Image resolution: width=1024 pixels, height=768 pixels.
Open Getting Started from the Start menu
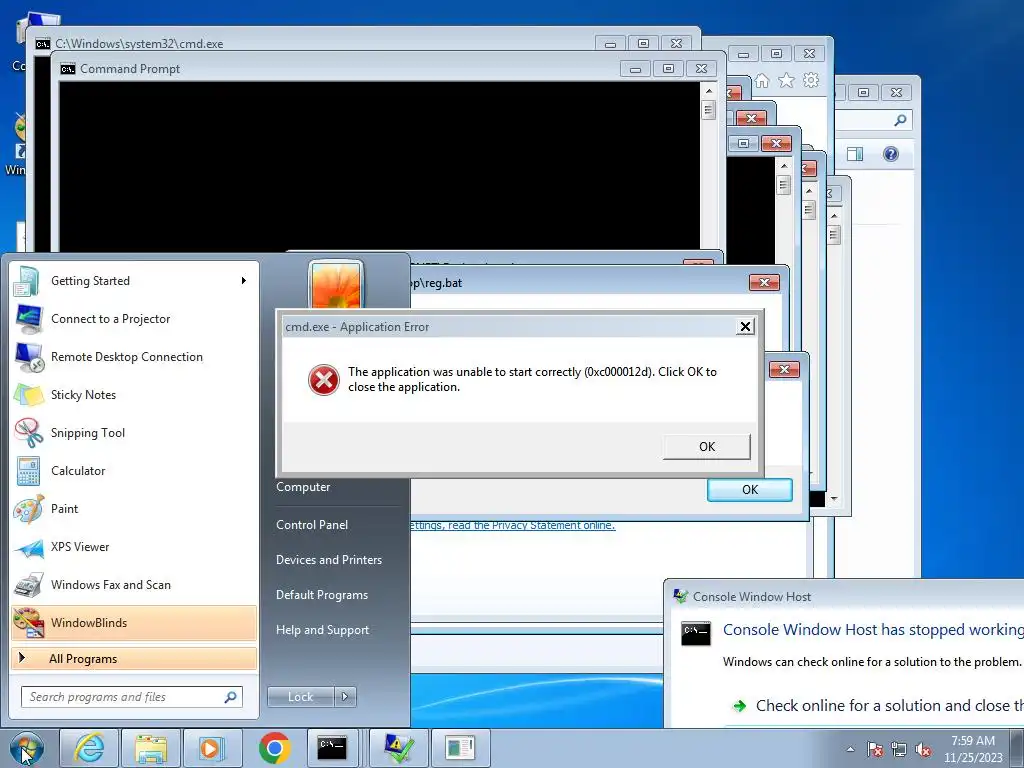[134, 281]
